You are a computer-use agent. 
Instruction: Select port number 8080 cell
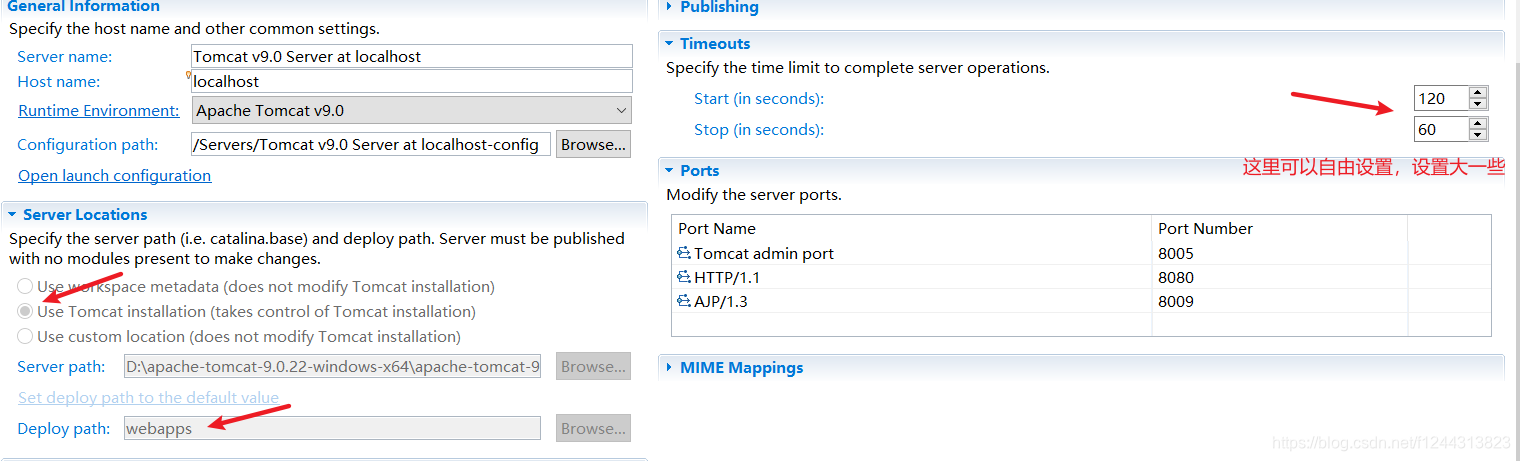[x=1279, y=277]
